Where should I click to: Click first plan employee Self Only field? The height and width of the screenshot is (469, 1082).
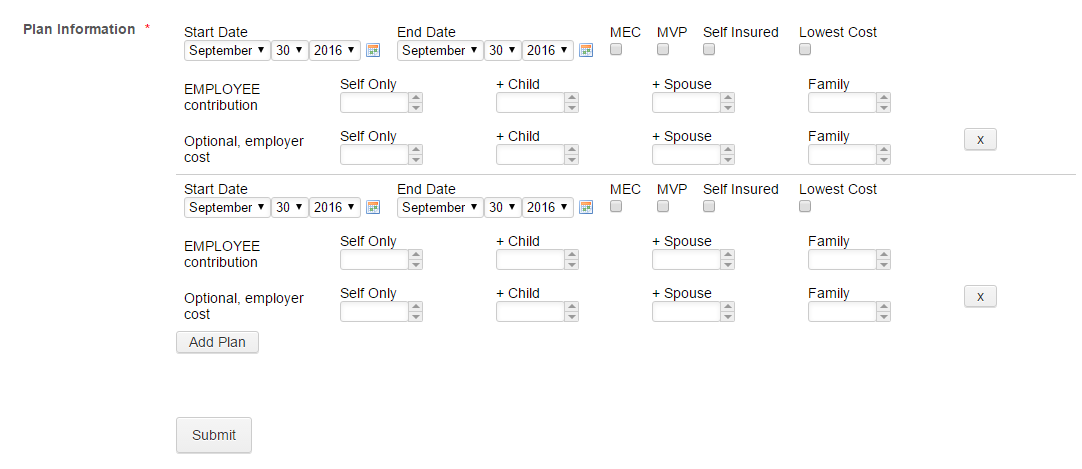tap(374, 102)
